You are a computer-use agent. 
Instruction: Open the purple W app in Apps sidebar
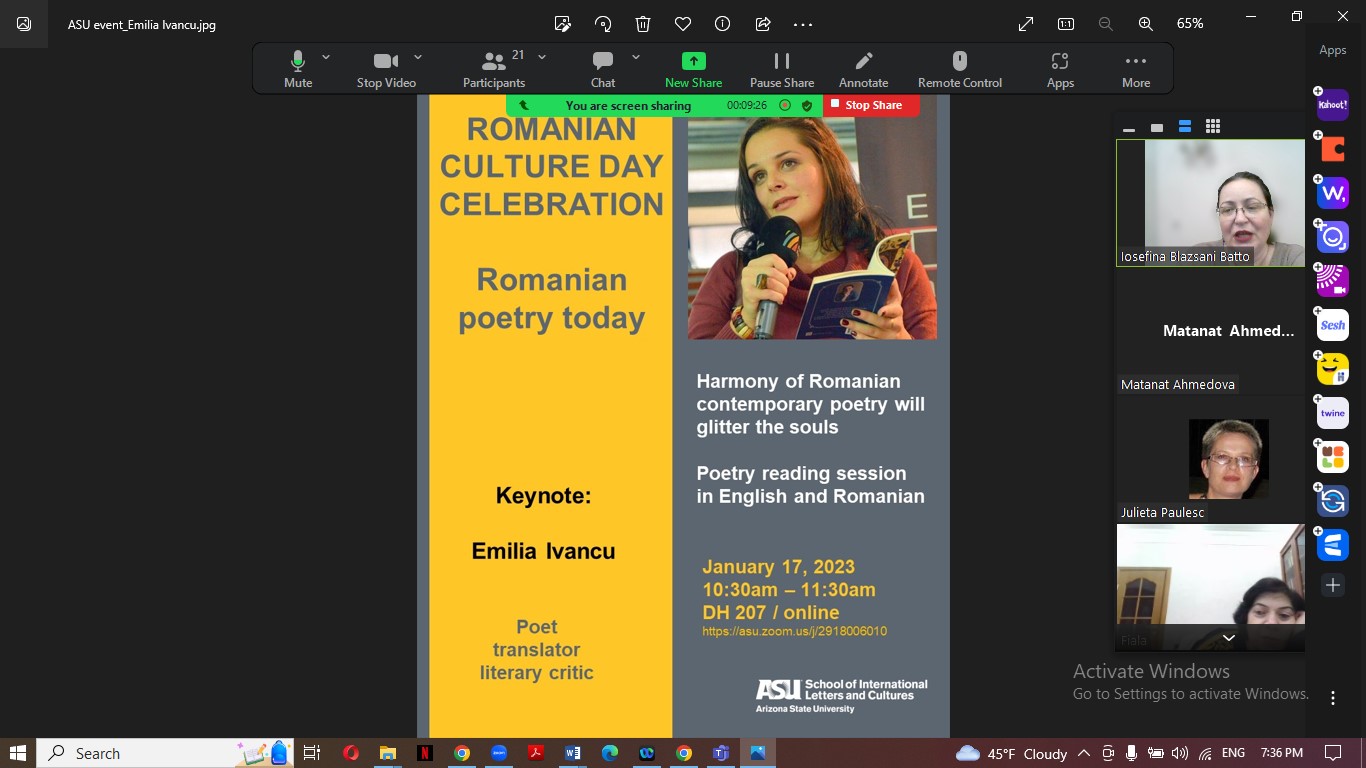1332,193
